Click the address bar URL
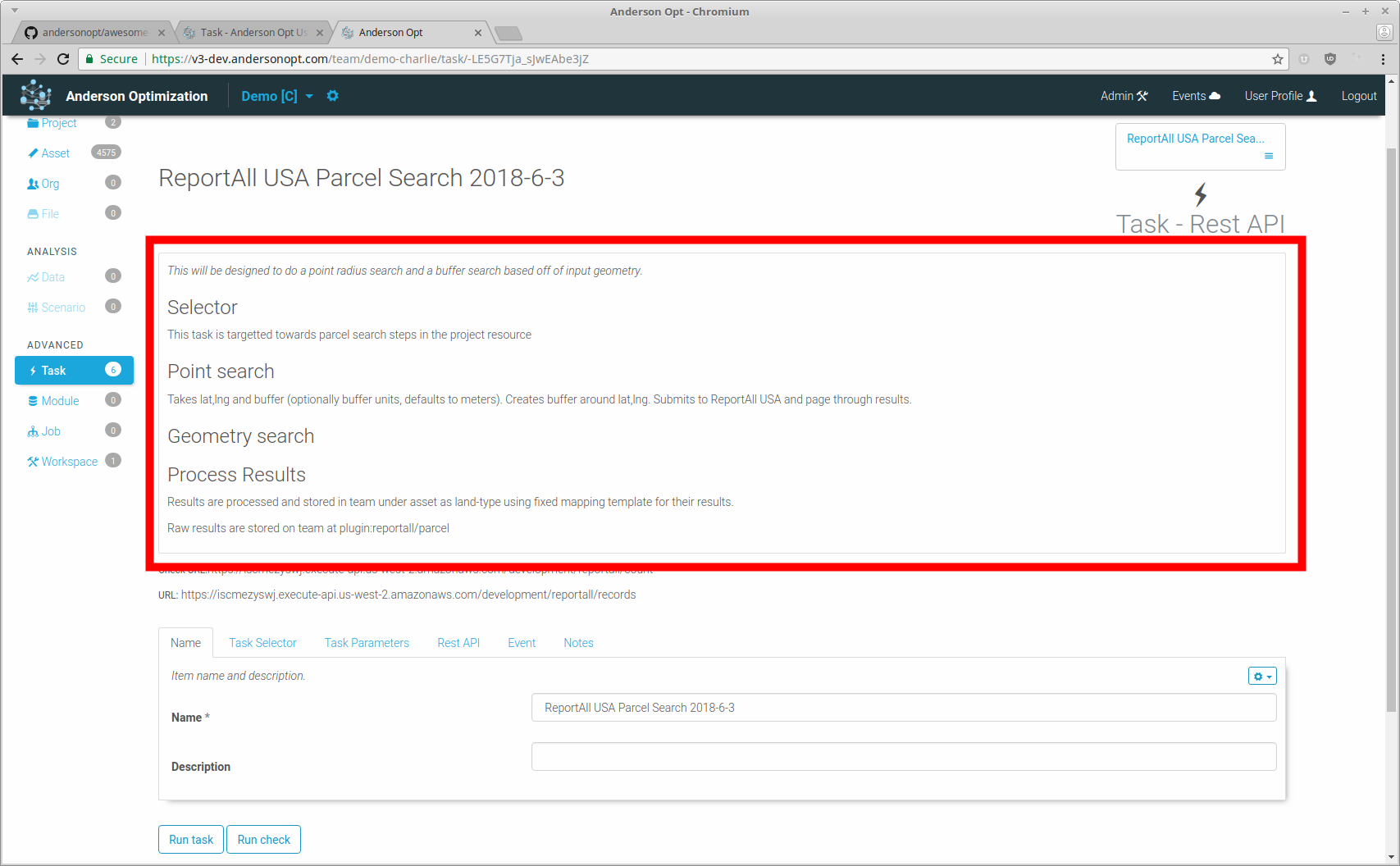This screenshot has width=1400, height=866. 370,59
